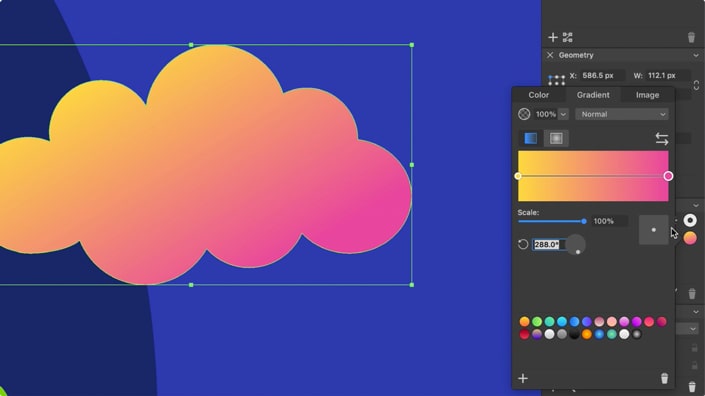This screenshot has width=705, height=396.
Task: Apply the orange gradient preset swatch in first row
Action: pos(524,321)
